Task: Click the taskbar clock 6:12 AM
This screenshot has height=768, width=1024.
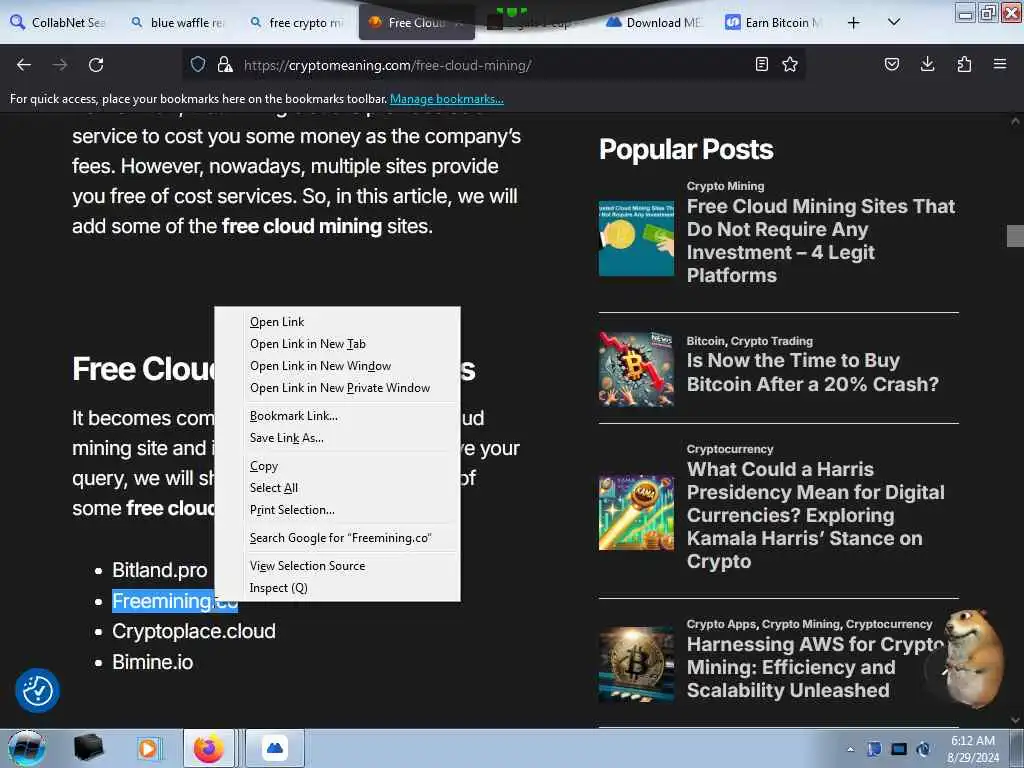Action: 973,749
